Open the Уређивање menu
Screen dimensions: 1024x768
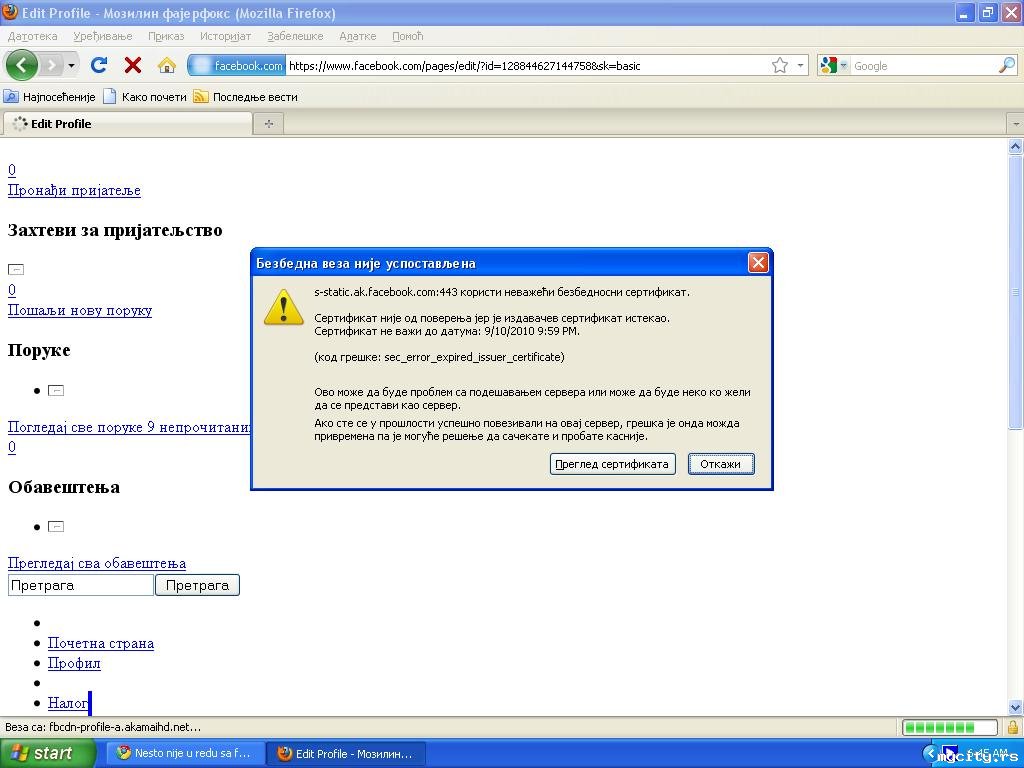pyautogui.click(x=103, y=36)
